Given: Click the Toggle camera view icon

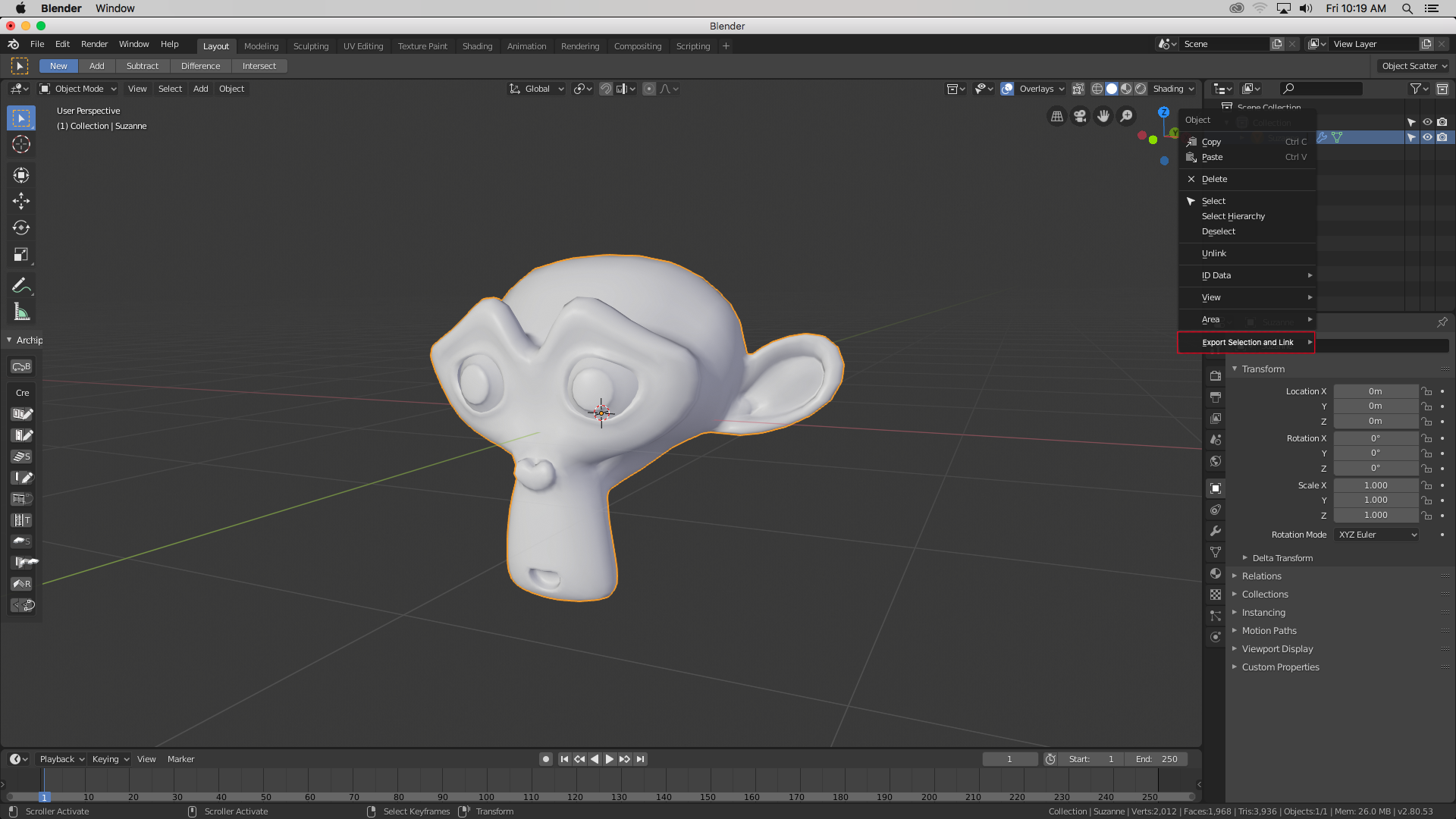Looking at the screenshot, I should click(x=1080, y=116).
